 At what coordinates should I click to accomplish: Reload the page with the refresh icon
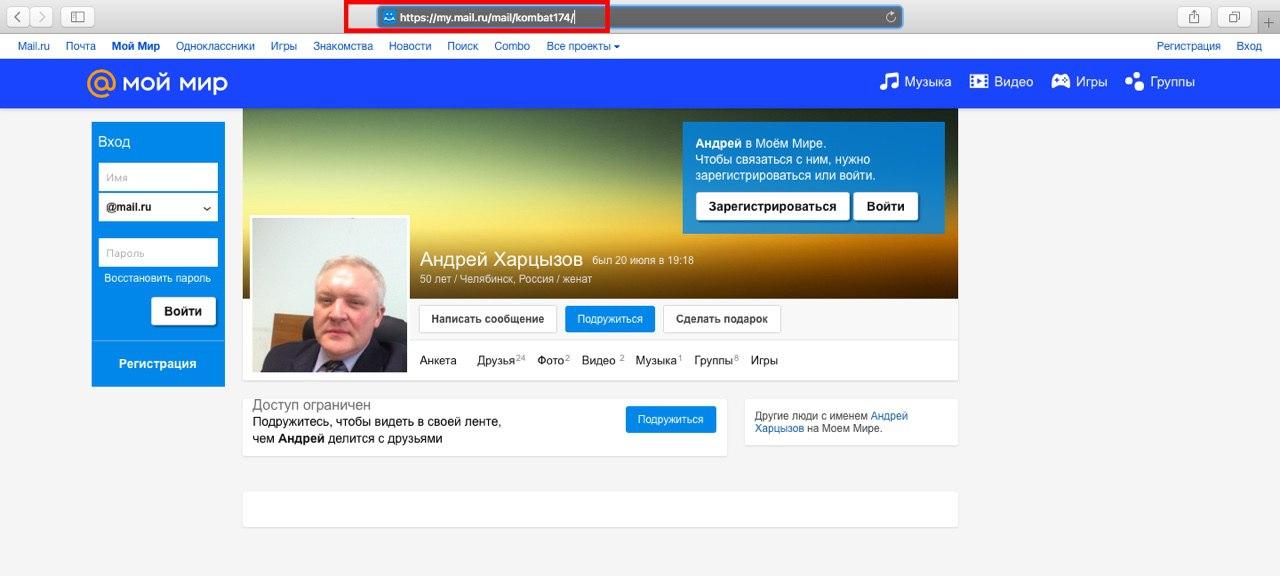click(x=891, y=17)
